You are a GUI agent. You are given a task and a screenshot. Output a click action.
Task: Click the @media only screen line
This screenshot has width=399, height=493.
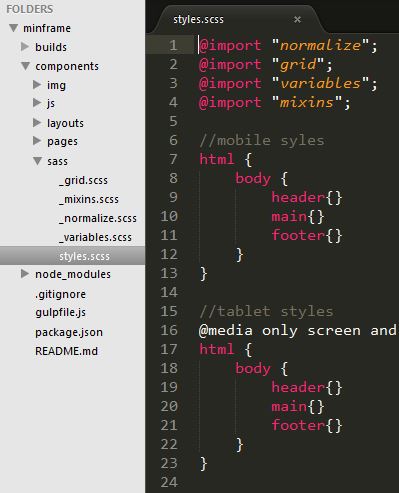(299, 331)
